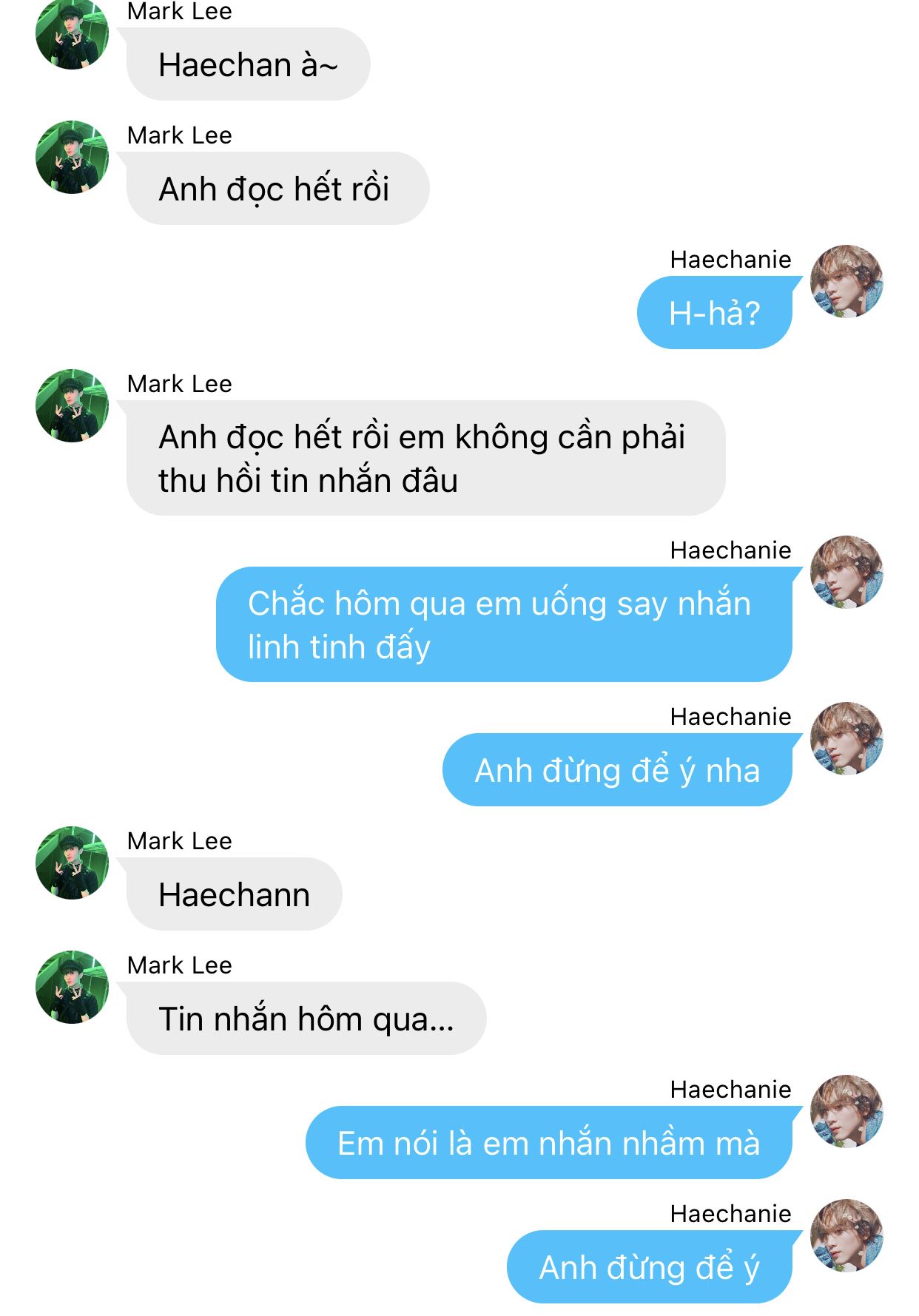Select the short 'Anh đọc hết rồi' bubble
The image size is (919, 1316).
coord(277,189)
